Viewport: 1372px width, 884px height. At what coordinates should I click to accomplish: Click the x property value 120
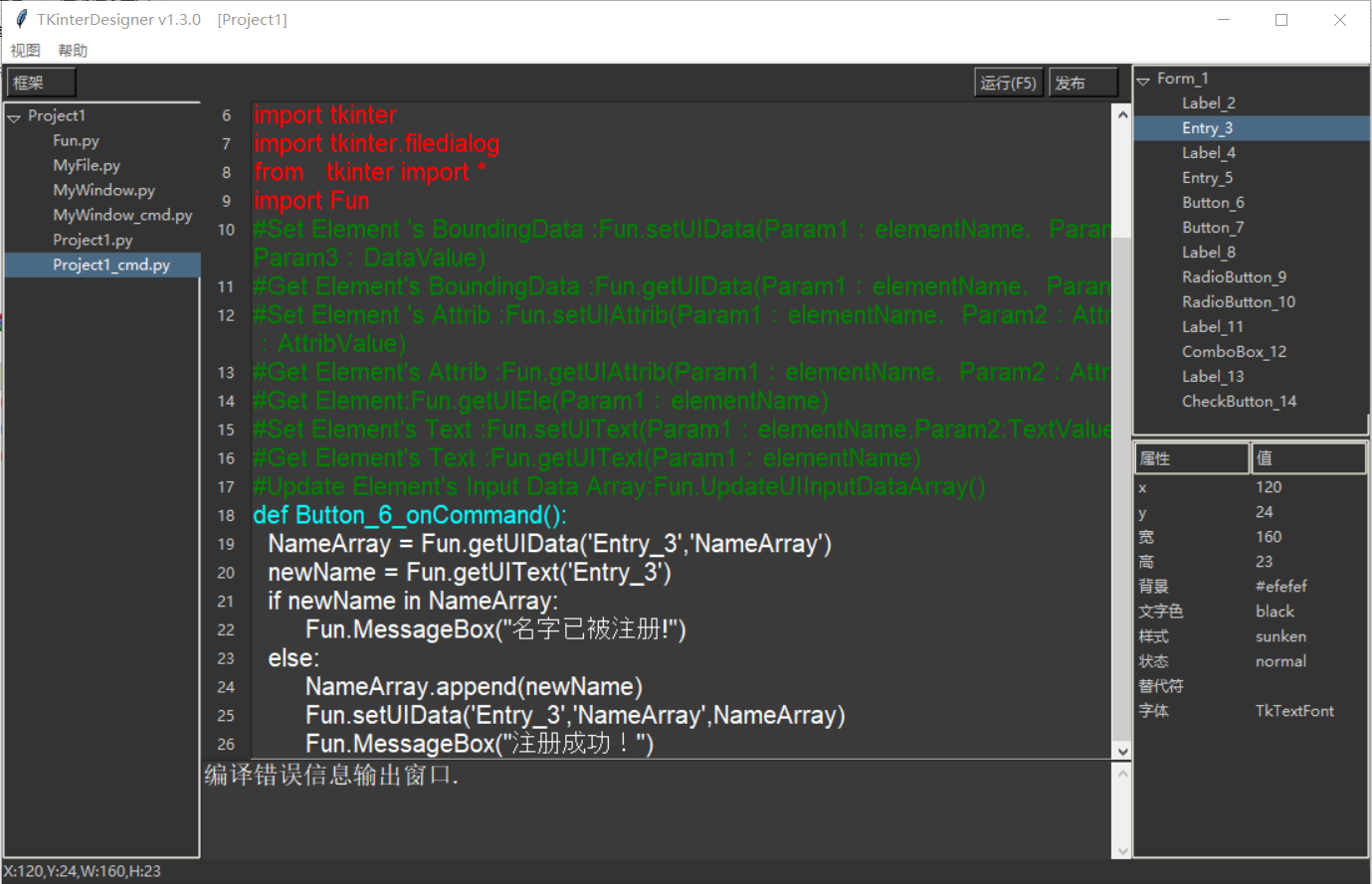click(1269, 487)
